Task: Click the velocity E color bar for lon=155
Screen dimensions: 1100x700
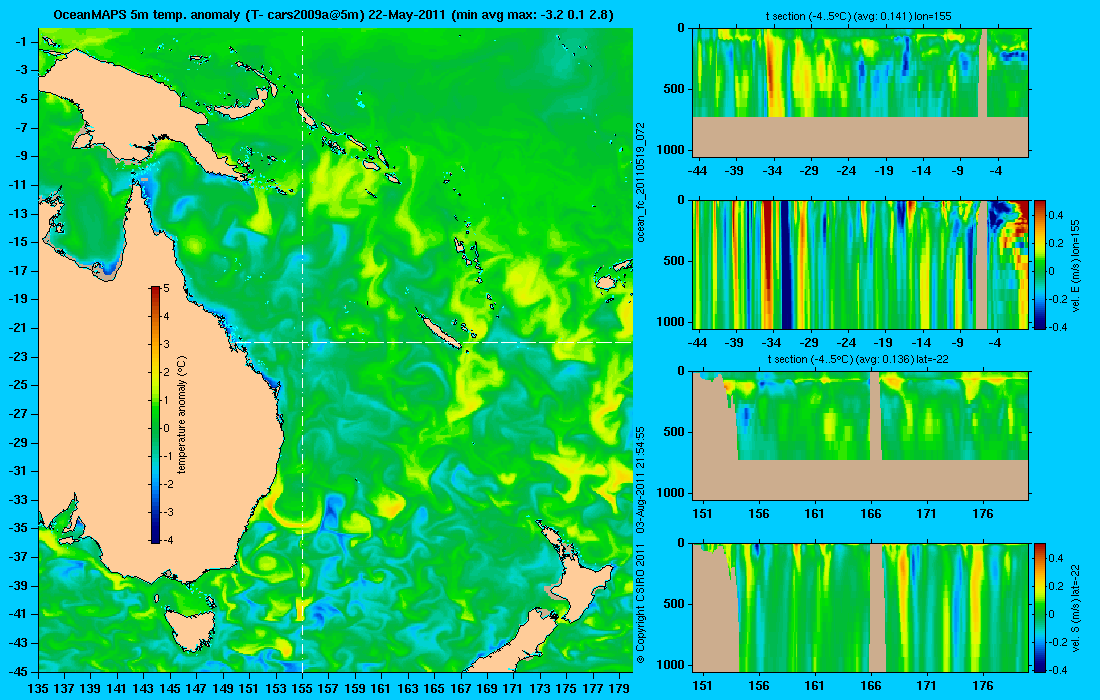Action: [x=1040, y=264]
